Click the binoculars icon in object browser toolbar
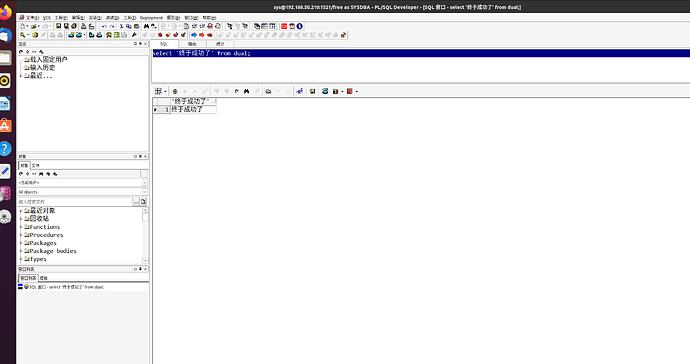Viewport: 690px width, 364px height. [41, 174]
